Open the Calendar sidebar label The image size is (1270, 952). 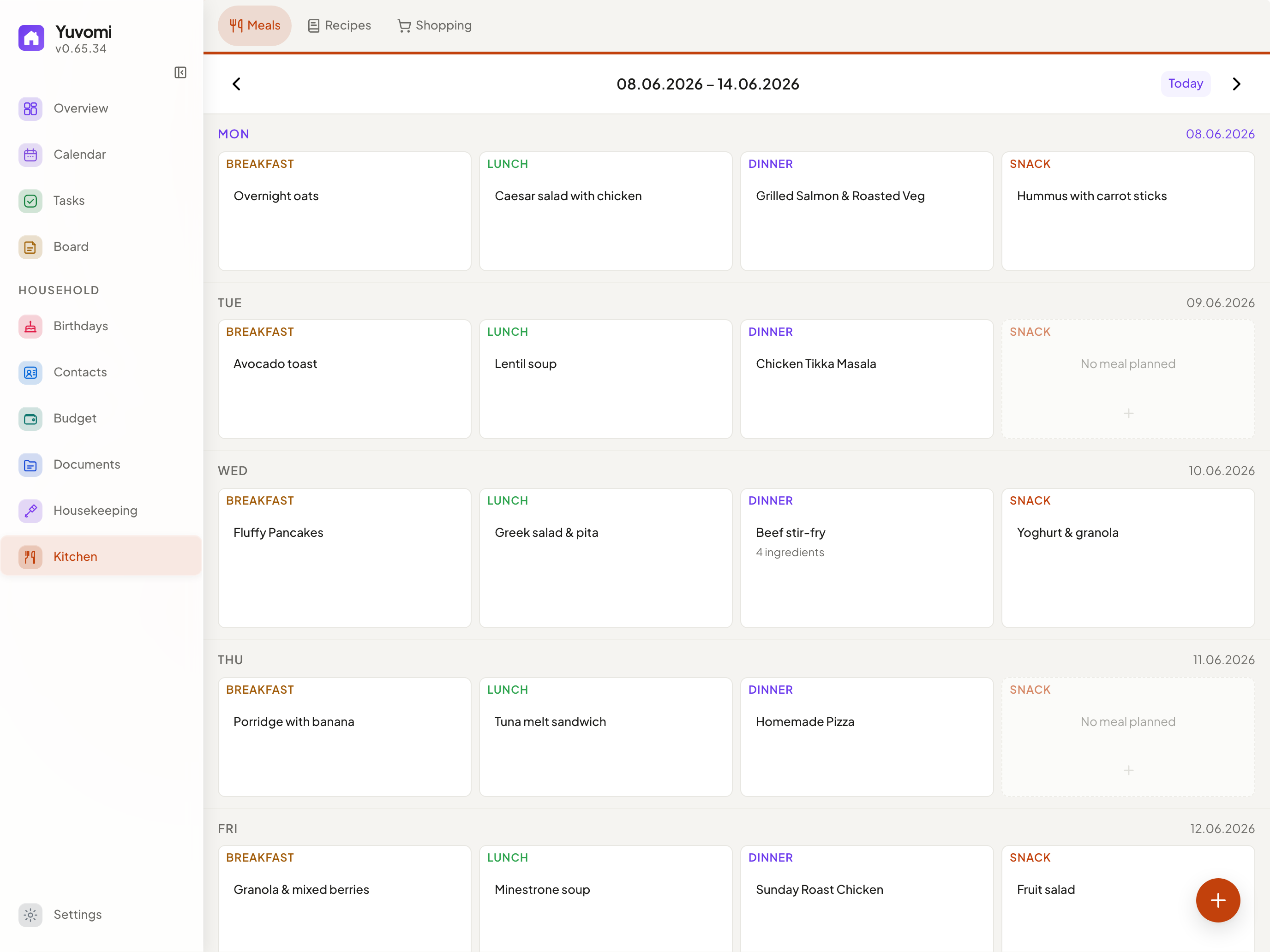(80, 155)
